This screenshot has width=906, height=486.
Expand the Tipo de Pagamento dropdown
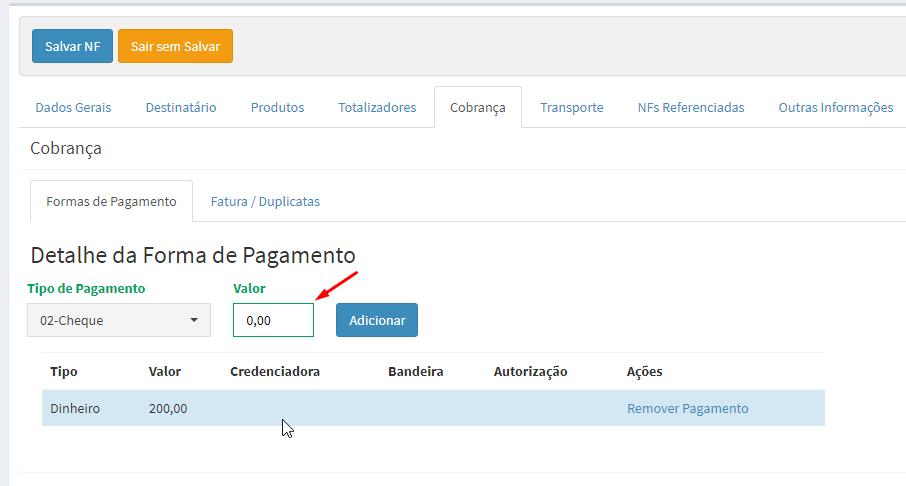click(119, 320)
